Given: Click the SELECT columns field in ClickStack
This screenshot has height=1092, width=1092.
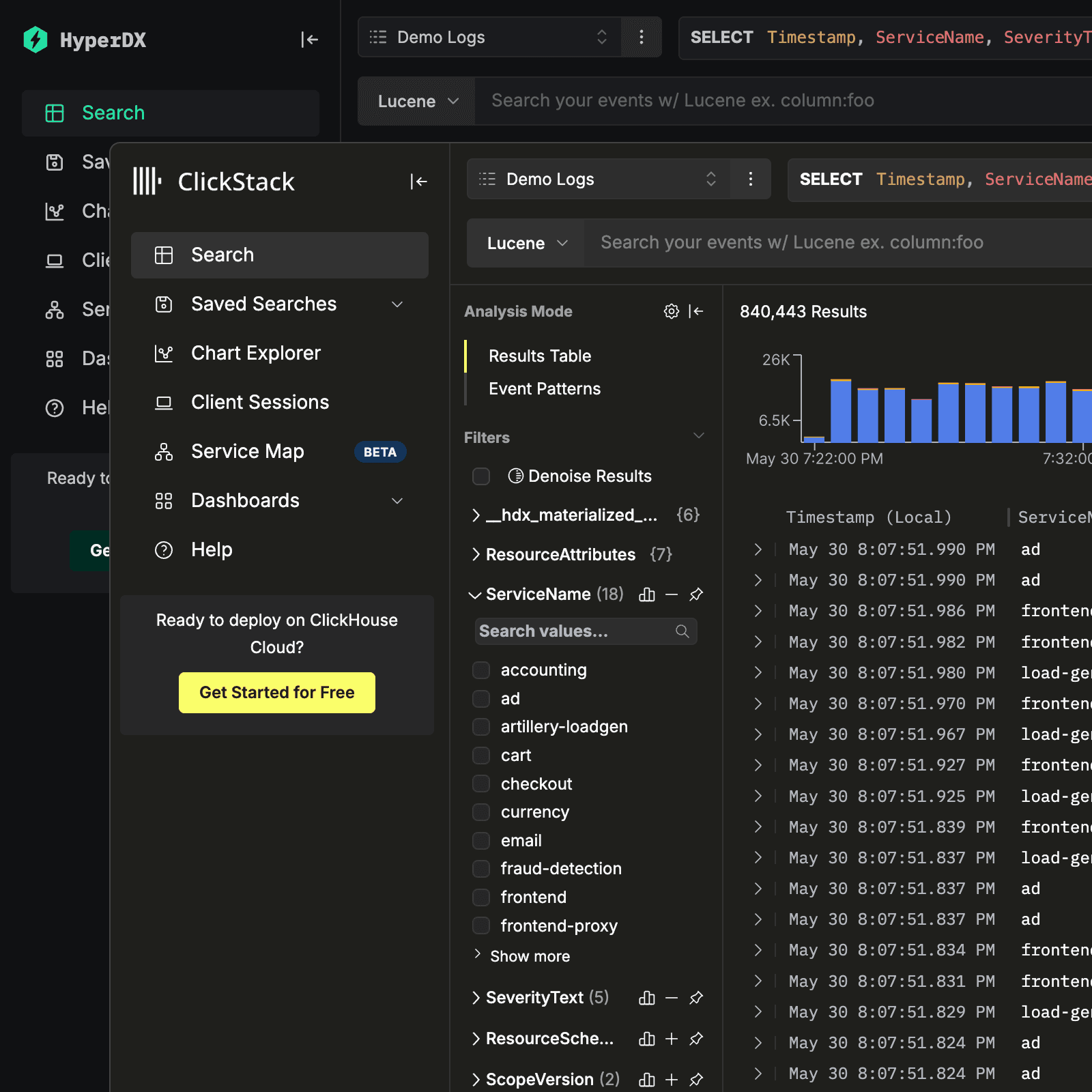Looking at the screenshot, I should click(940, 179).
